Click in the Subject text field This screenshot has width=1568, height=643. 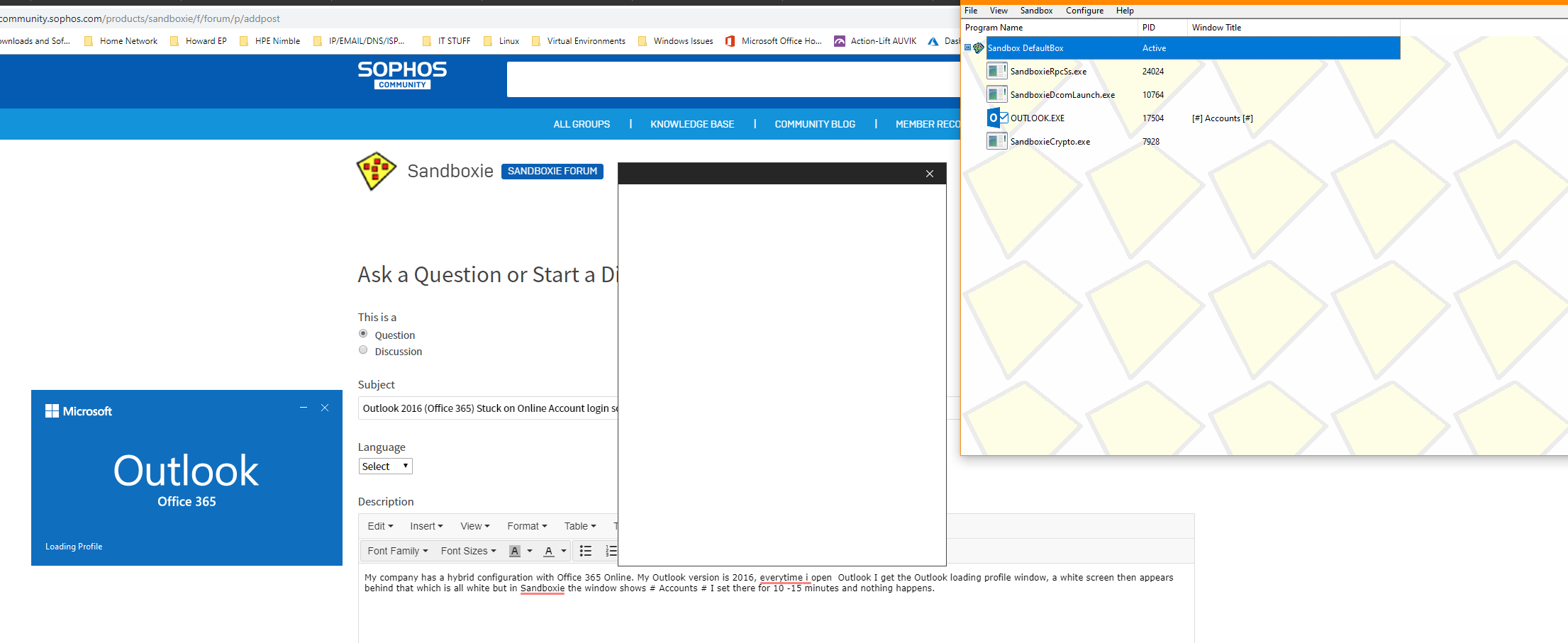pos(488,408)
